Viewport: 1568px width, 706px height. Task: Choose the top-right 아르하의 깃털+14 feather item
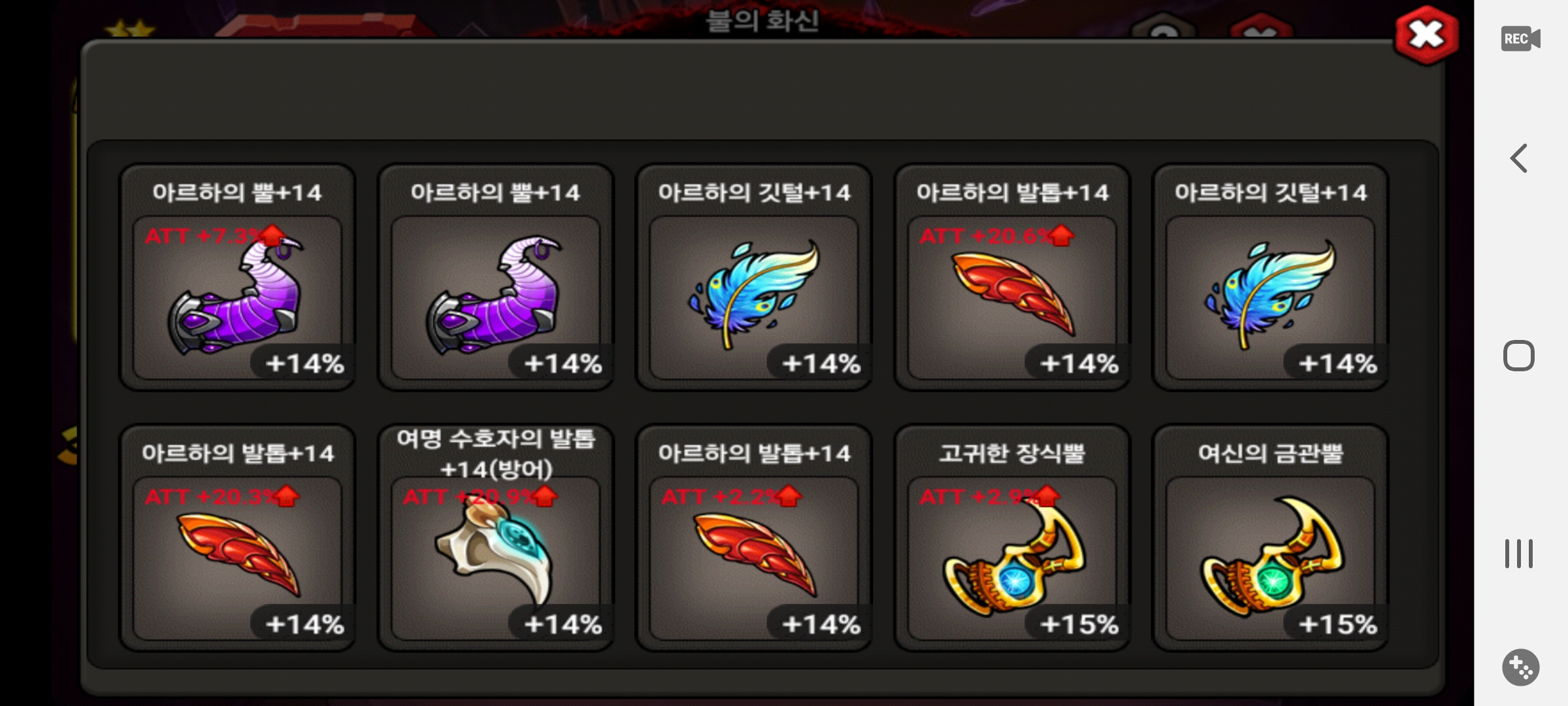click(1270, 277)
